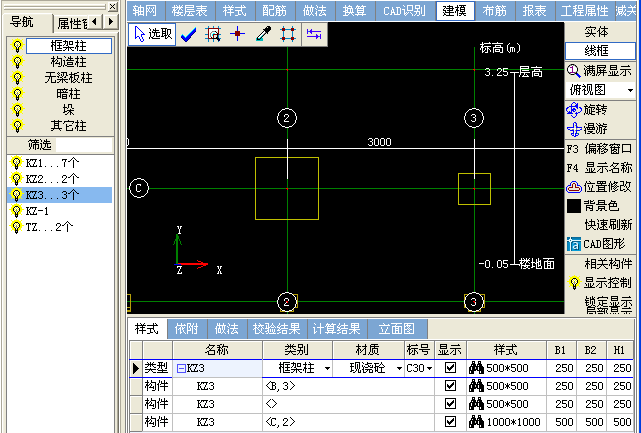The image size is (641, 433).
Task: Toggle light bulb next to KZ1...7个
Action: pyautogui.click(x=16, y=163)
